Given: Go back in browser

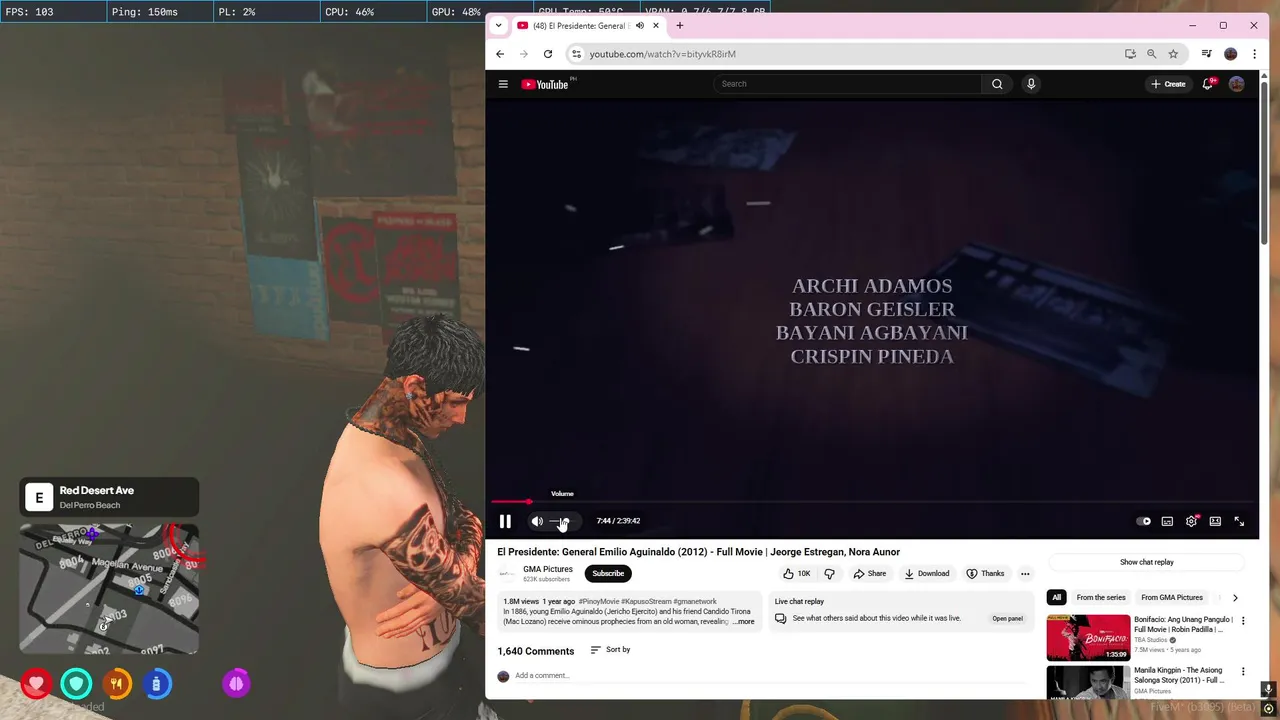Looking at the screenshot, I should pos(500,54).
